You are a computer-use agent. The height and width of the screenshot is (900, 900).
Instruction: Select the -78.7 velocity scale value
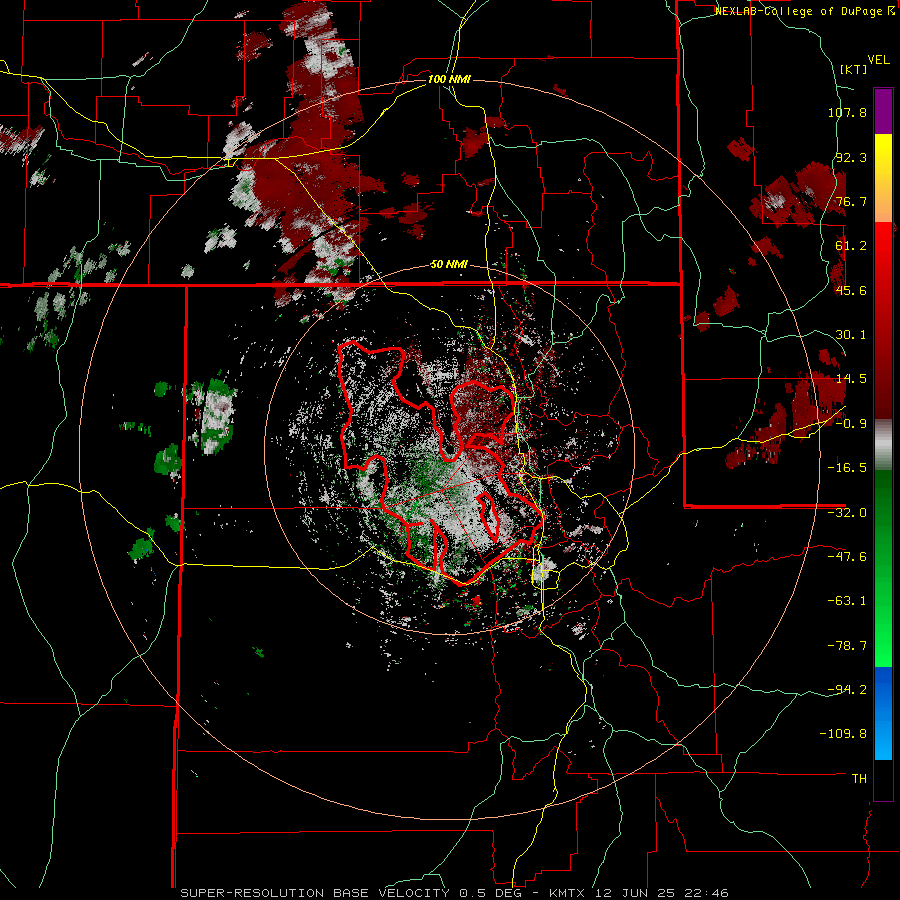coord(847,646)
